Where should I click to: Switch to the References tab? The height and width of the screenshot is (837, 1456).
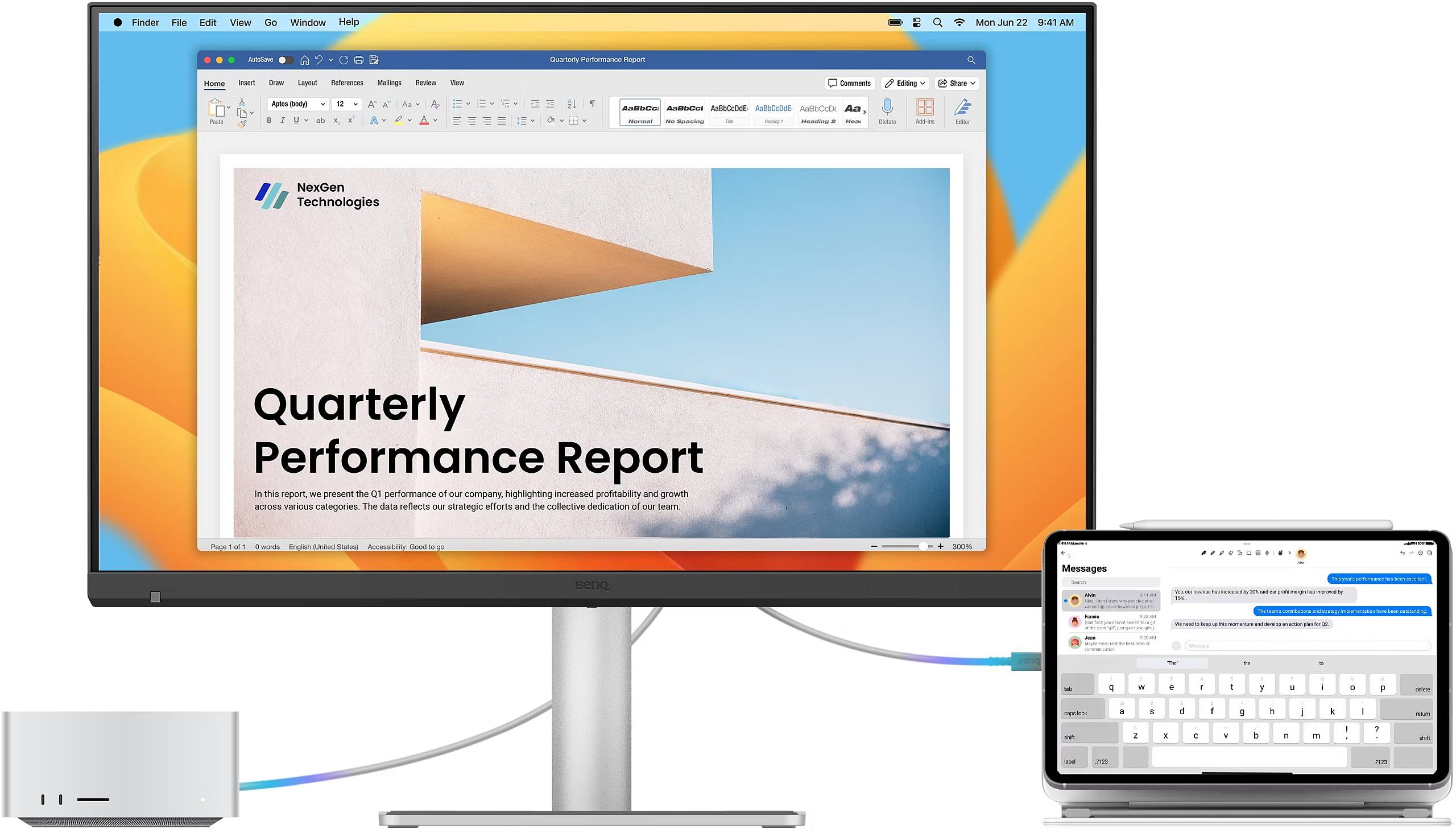pyautogui.click(x=347, y=83)
